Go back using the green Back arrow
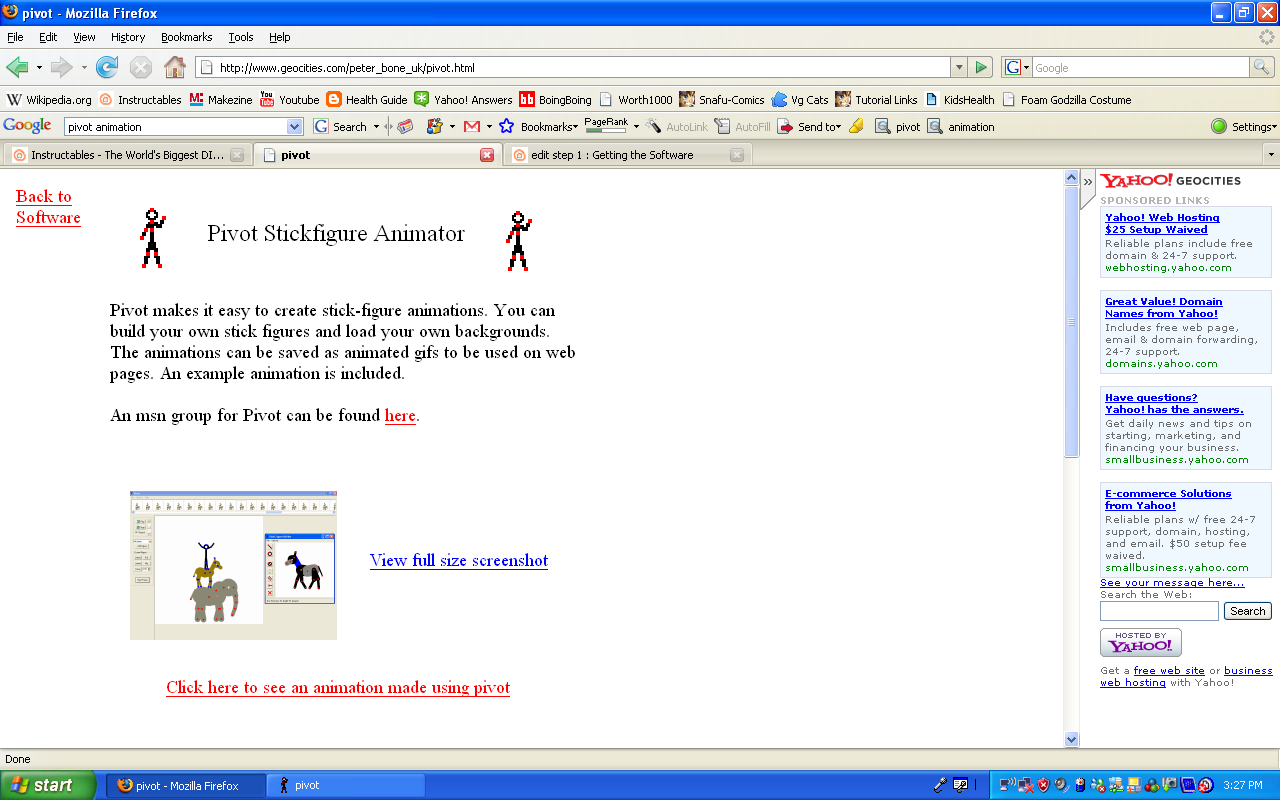The width and height of the screenshot is (1280, 800). point(17,68)
